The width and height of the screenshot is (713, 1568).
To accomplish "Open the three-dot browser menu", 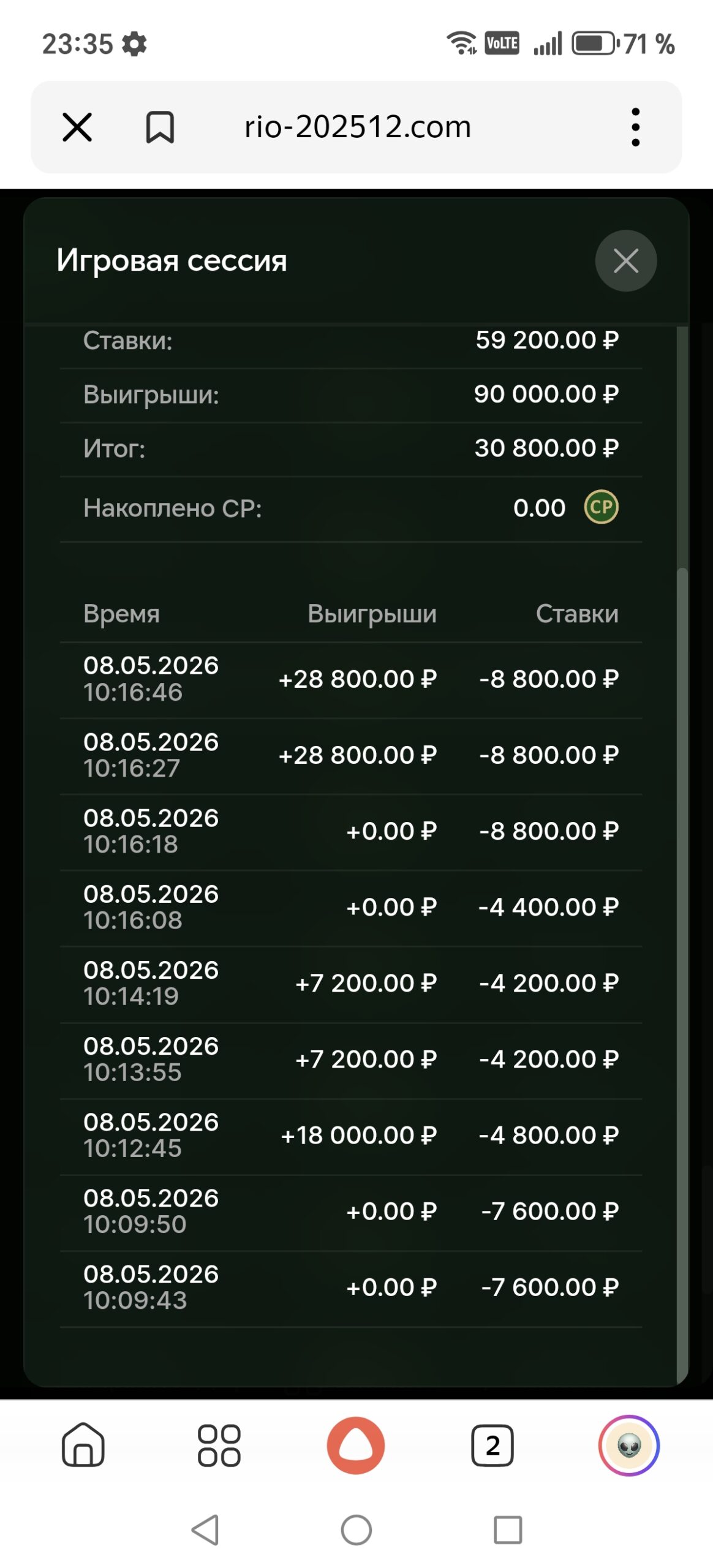I will coord(635,127).
